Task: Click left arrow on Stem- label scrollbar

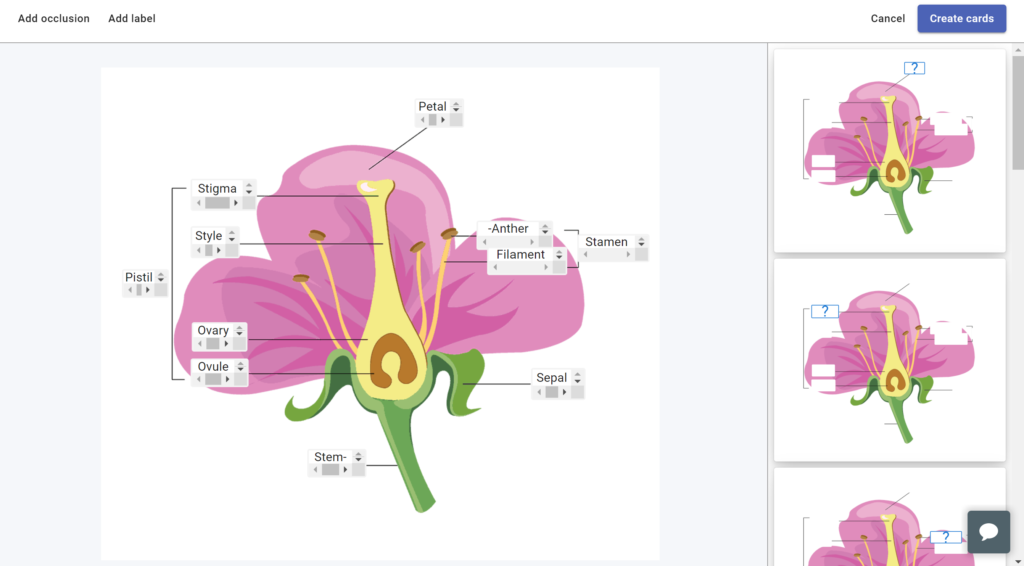Action: click(x=315, y=470)
